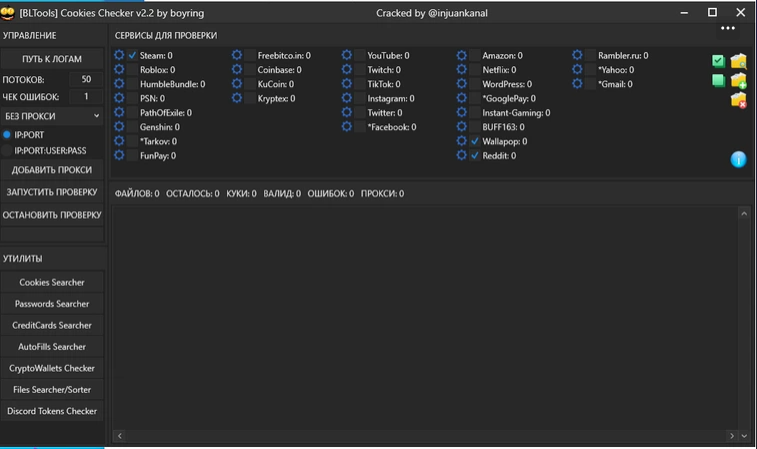
Task: Click the log panel scroll-down arrow
Action: [744, 436]
